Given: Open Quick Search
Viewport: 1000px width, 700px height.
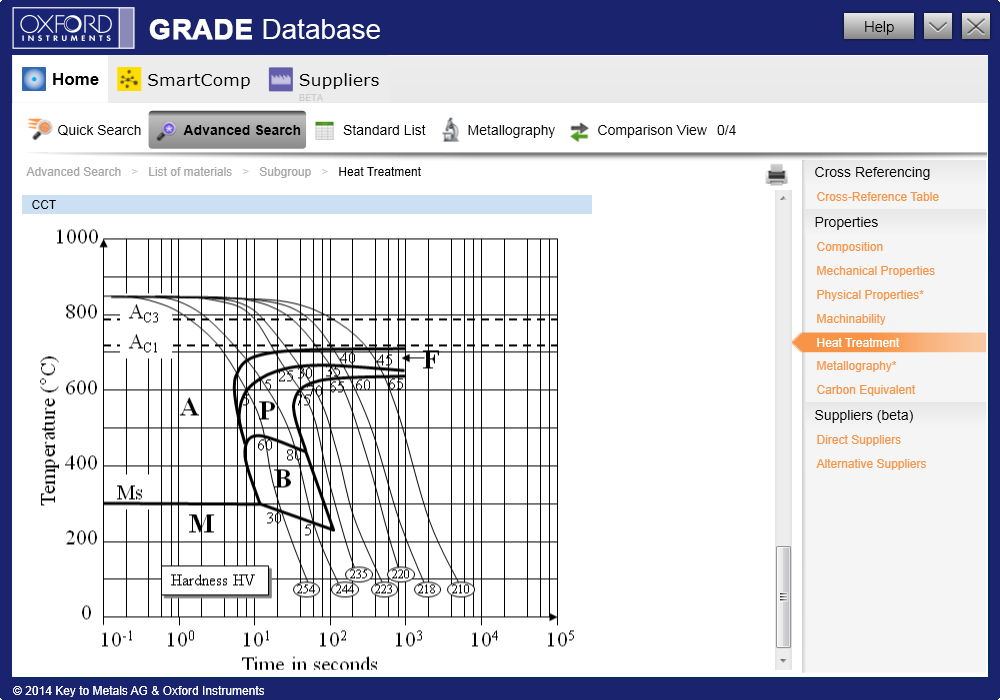Looking at the screenshot, I should click(84, 130).
